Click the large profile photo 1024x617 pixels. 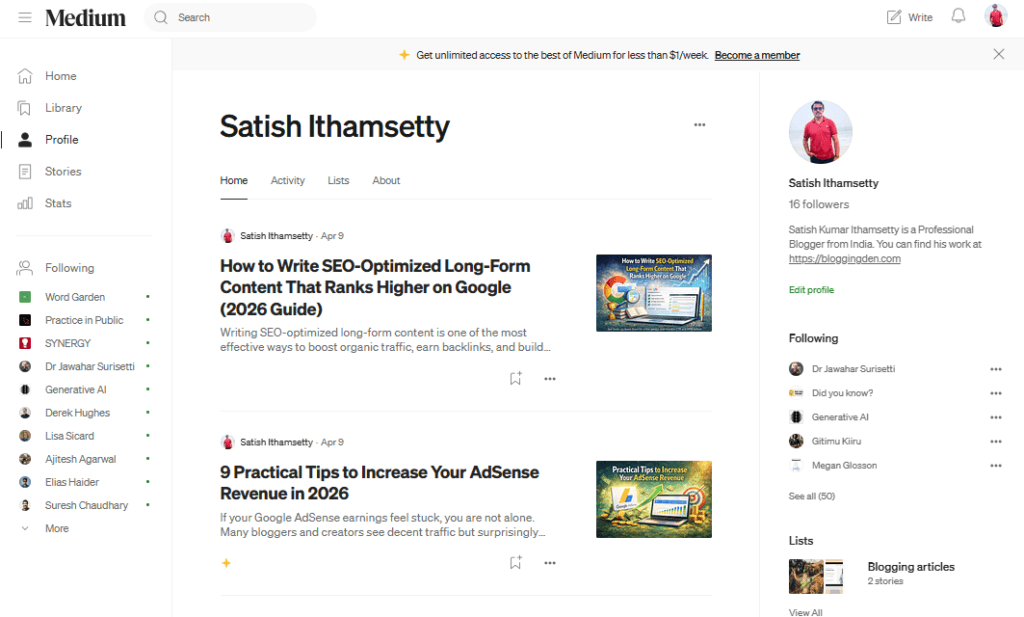(820, 132)
